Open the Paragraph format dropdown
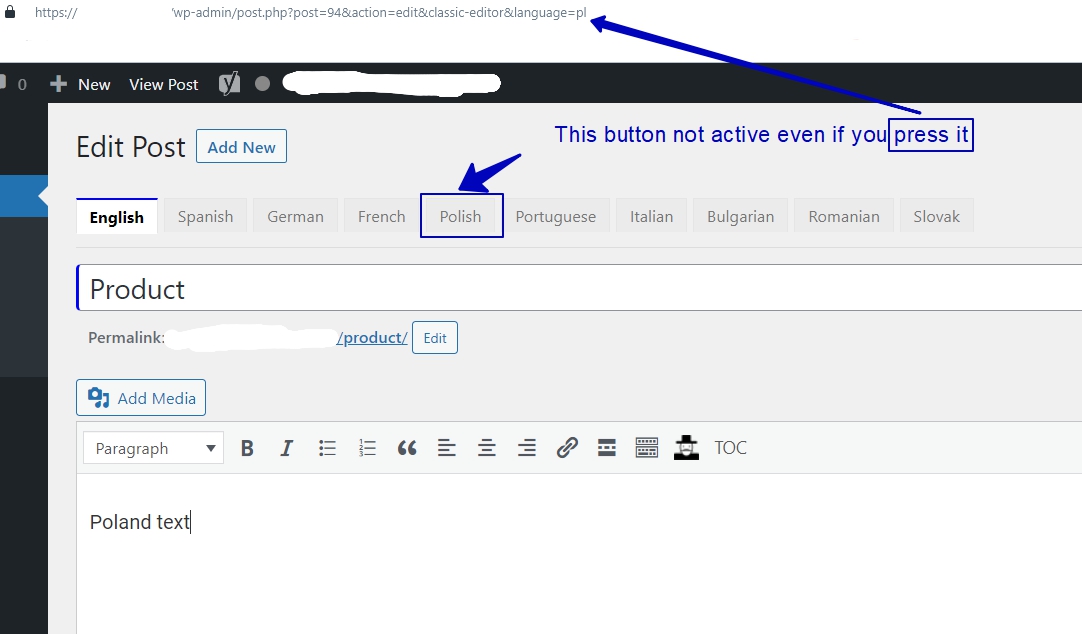The image size is (1082, 634). tap(154, 448)
